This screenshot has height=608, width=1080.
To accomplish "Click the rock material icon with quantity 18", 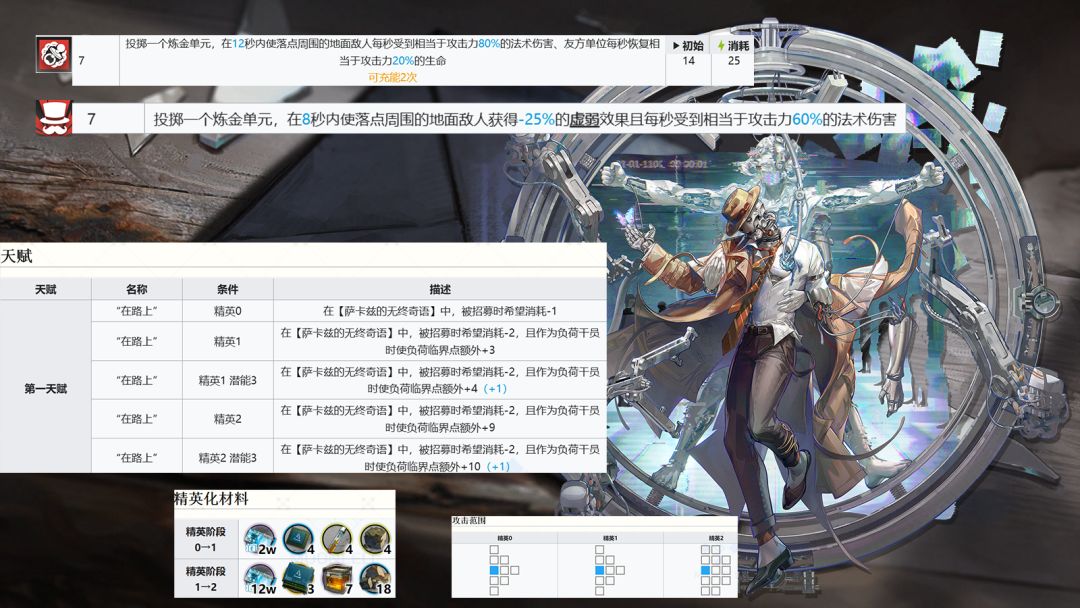I will click(376, 578).
